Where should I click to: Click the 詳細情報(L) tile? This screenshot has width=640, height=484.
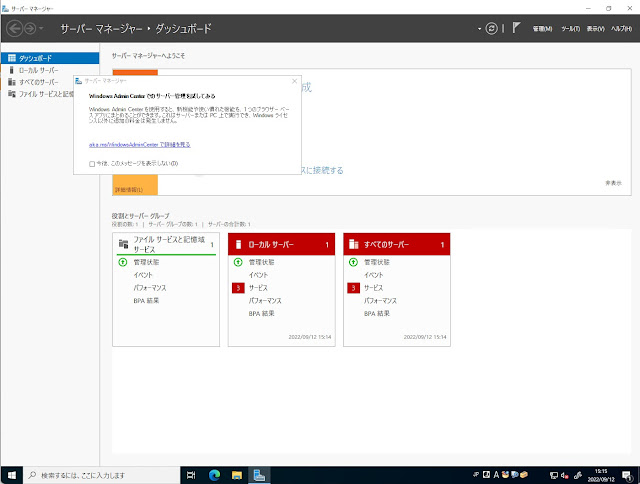[135, 185]
